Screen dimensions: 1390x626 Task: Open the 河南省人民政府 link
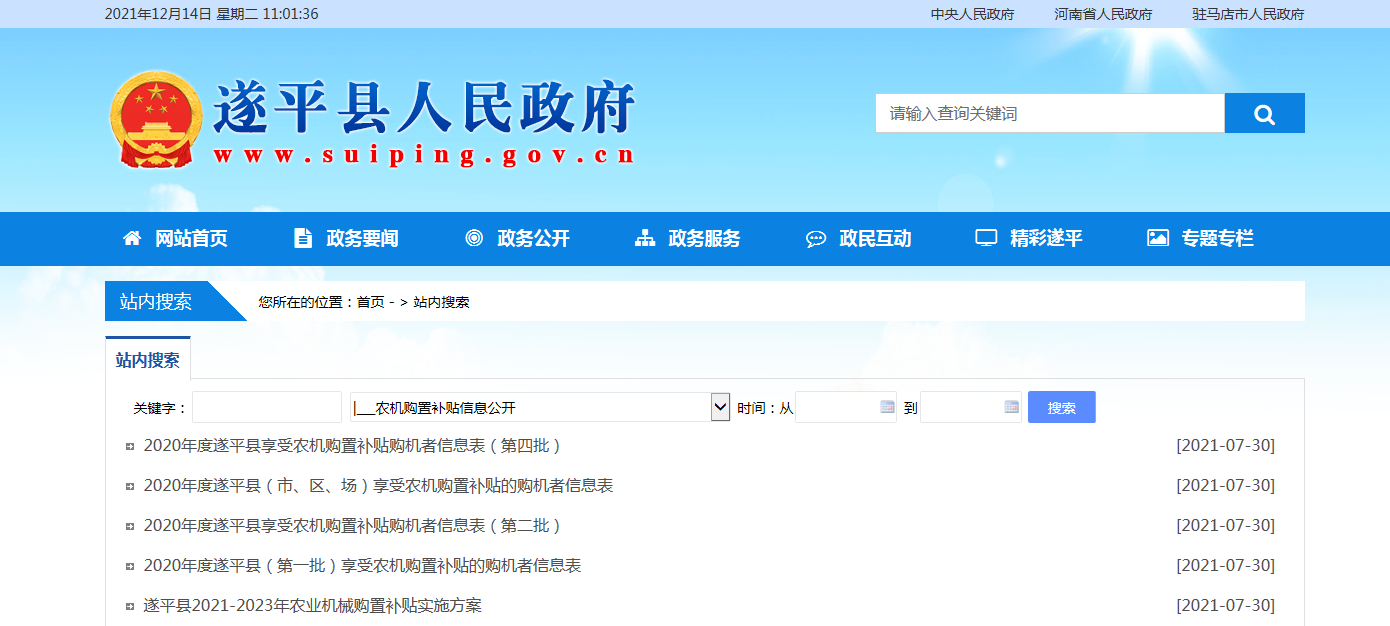point(1103,14)
